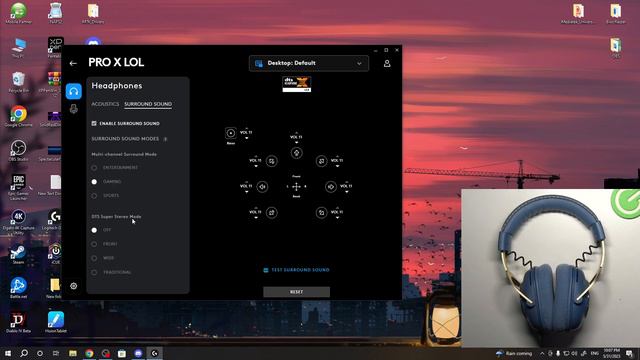Lower rear right channel volume arrow

[338, 218]
